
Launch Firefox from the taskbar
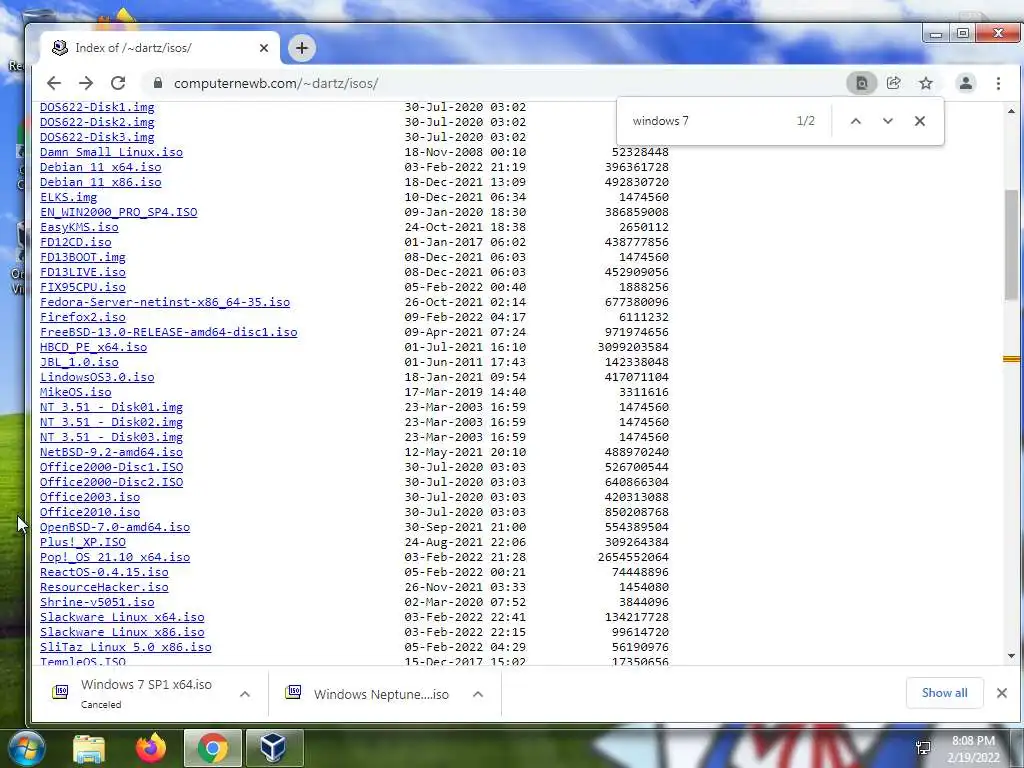(151, 748)
